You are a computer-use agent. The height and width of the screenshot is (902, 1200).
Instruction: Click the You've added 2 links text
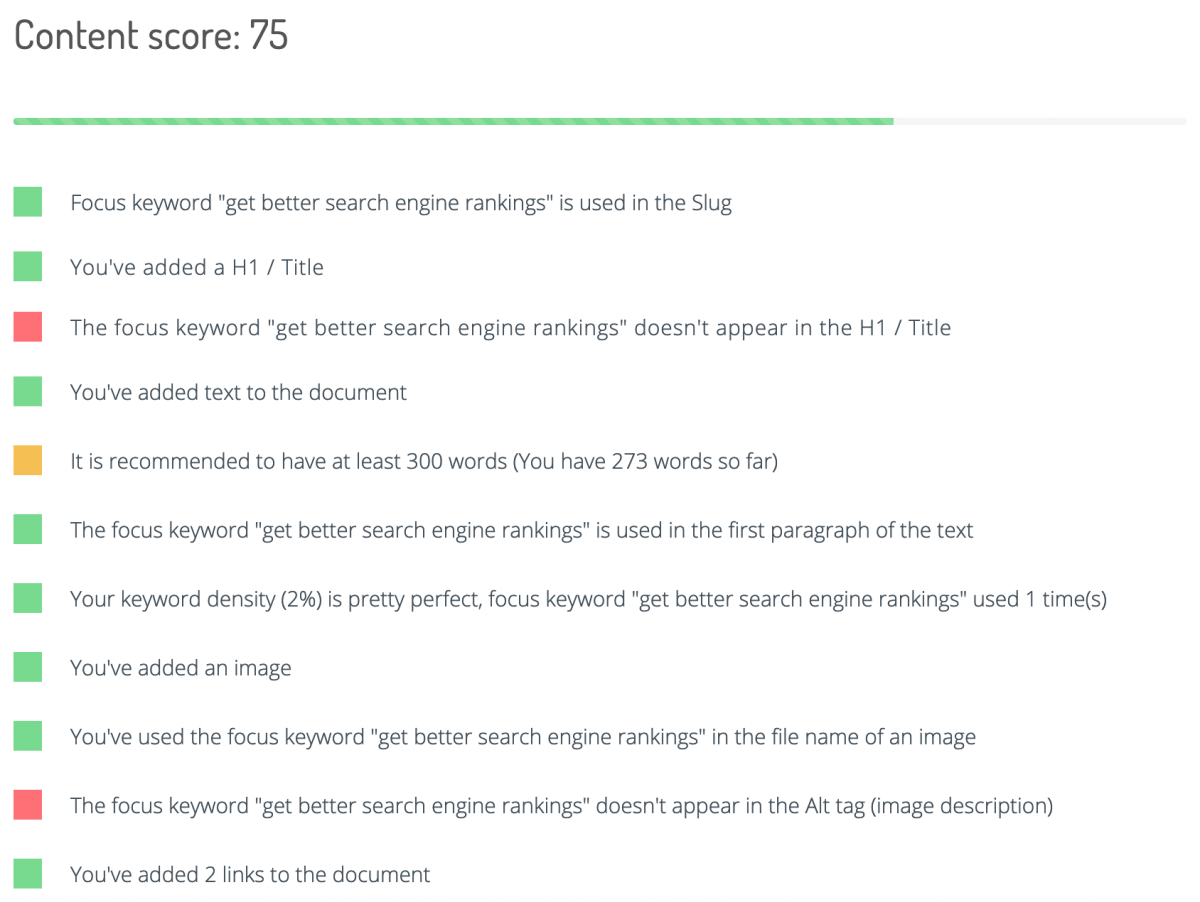click(x=250, y=874)
